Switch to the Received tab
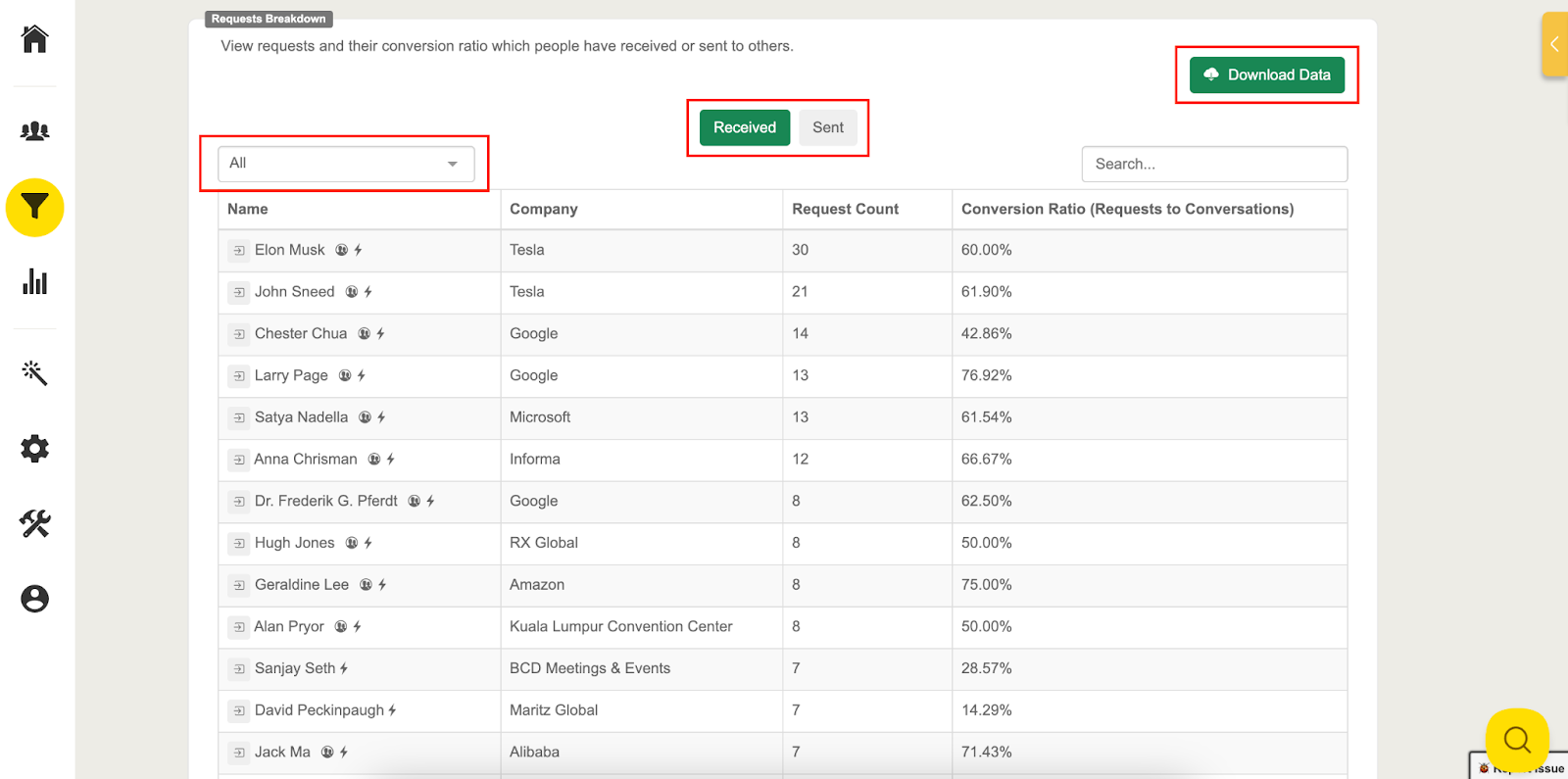This screenshot has width=1568, height=779. click(x=745, y=127)
